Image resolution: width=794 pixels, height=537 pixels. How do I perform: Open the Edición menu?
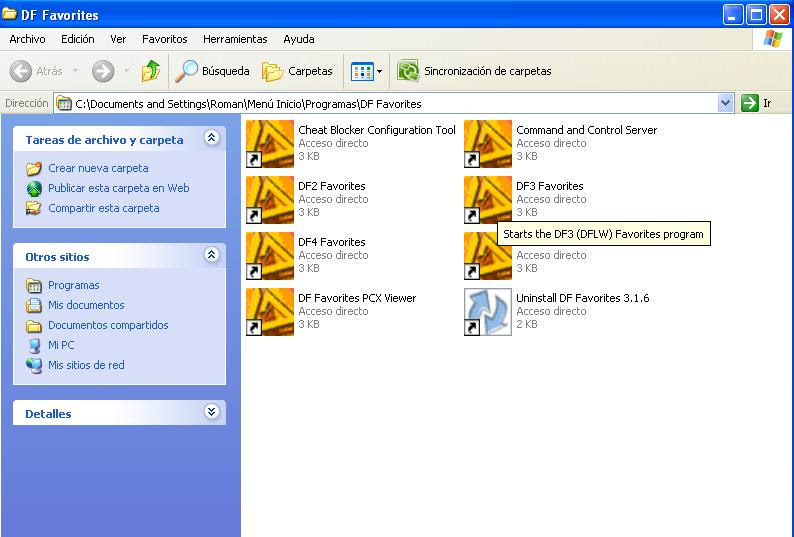77,39
